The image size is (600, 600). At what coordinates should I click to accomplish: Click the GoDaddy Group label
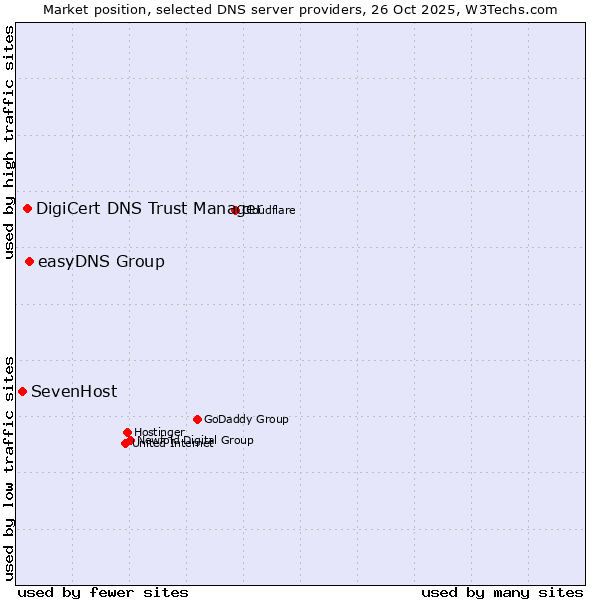click(x=246, y=419)
